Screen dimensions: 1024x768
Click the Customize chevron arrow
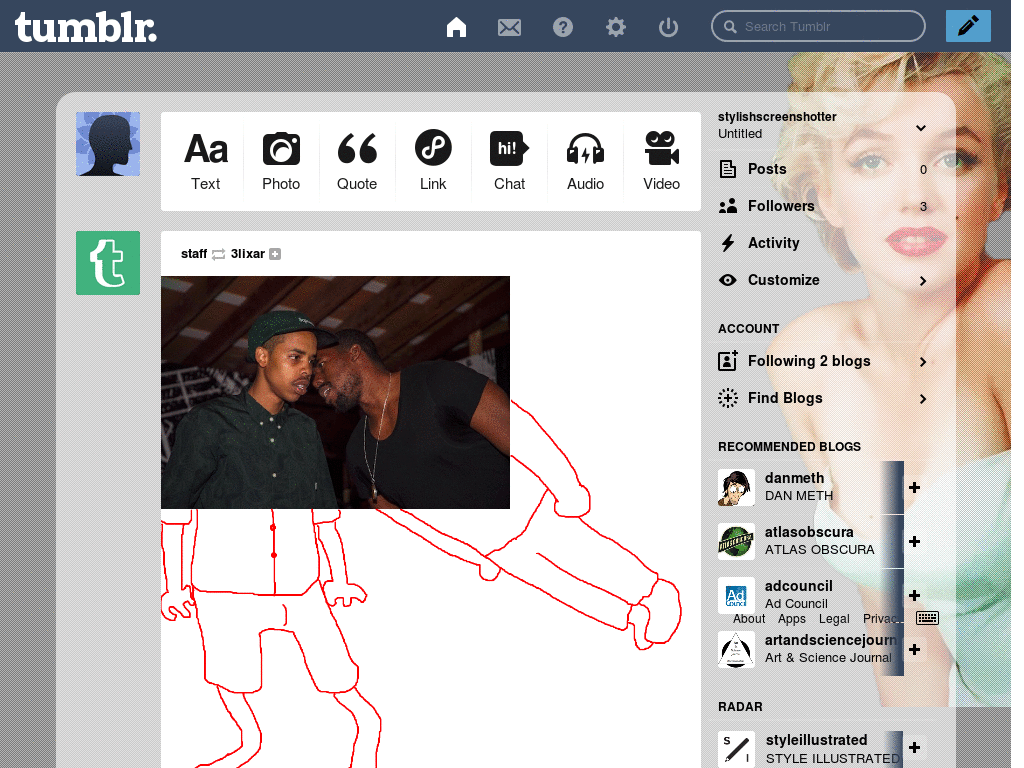click(923, 281)
